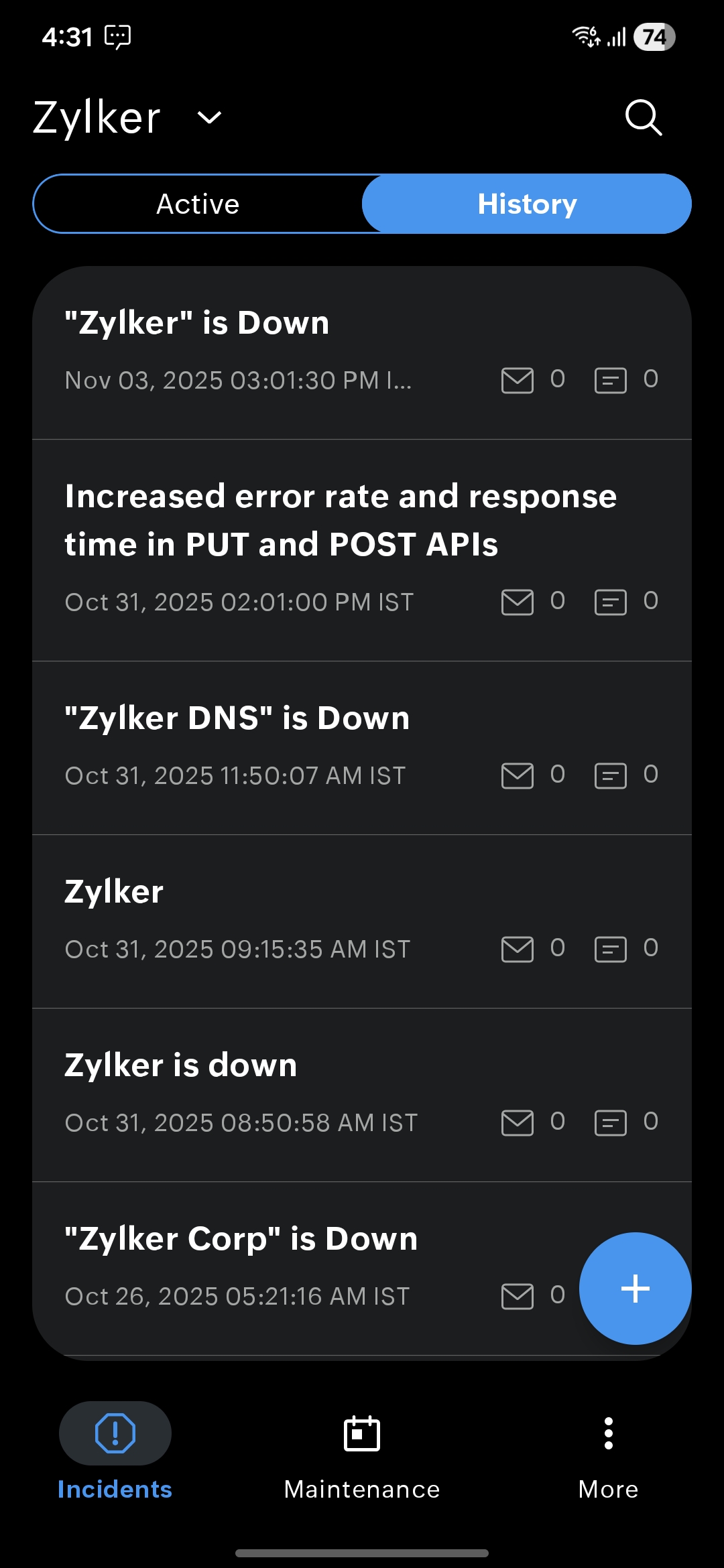
Task: Open the "Zylker DNS" is Down incident
Action: click(237, 718)
